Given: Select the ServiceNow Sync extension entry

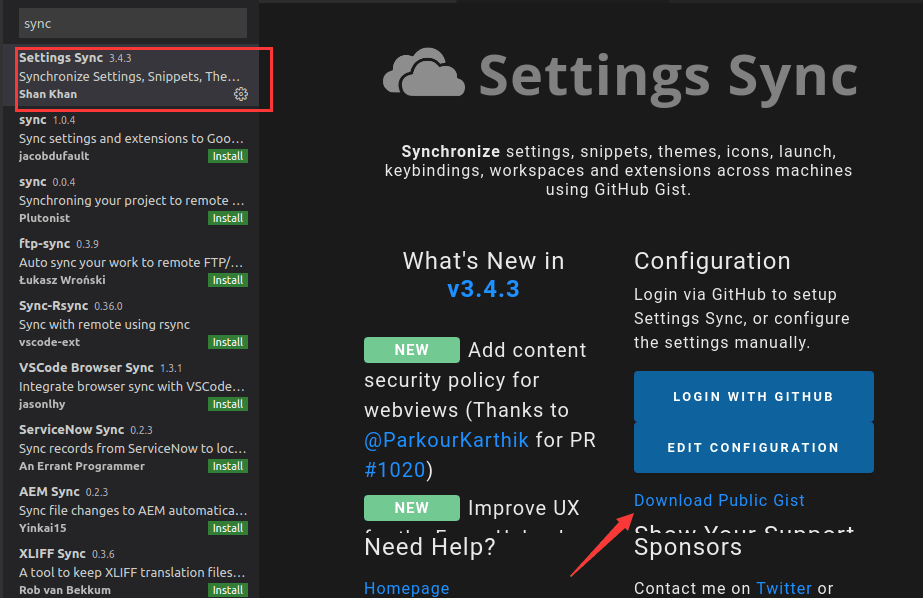Looking at the screenshot, I should tap(132, 448).
